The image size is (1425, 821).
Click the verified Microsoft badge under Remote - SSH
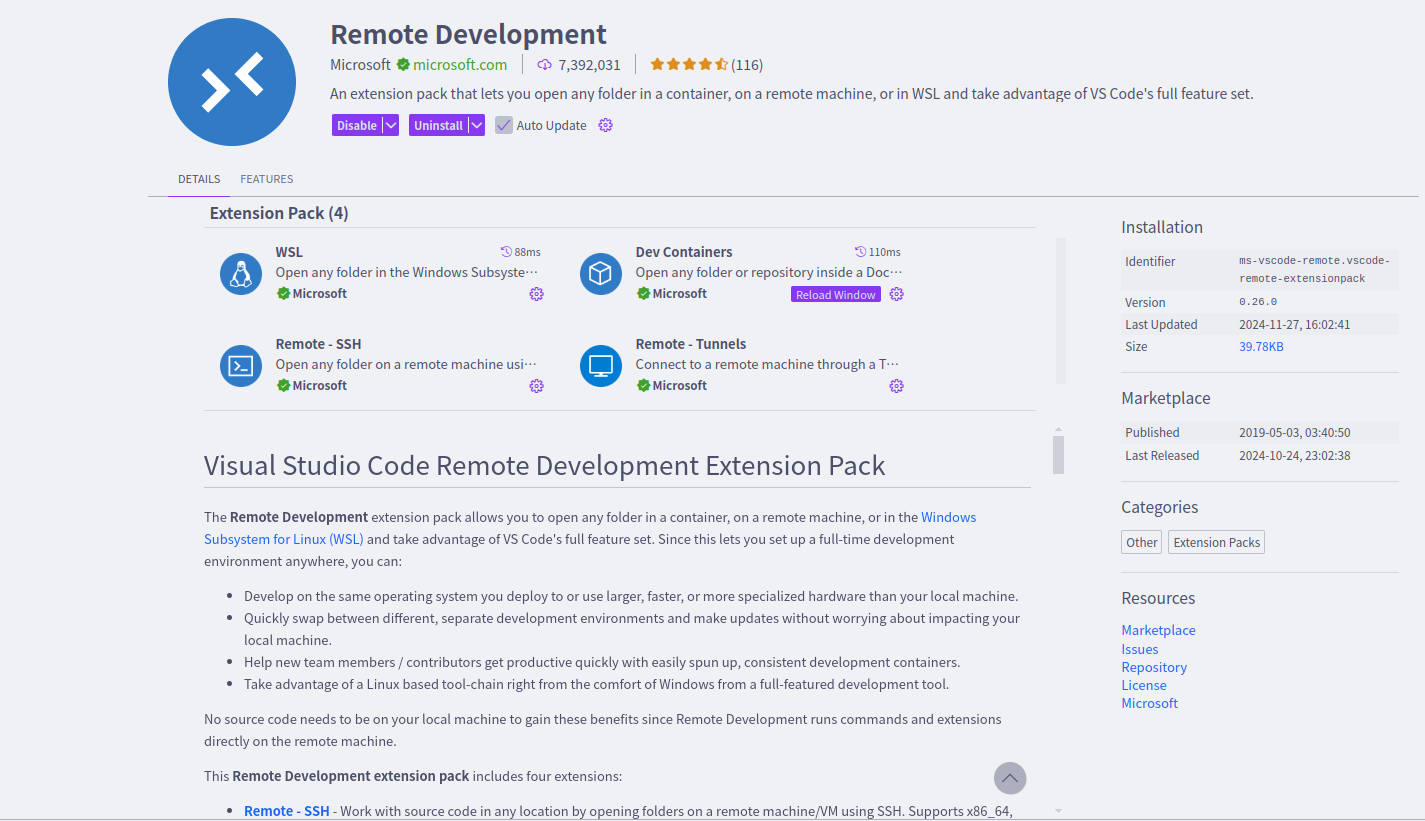(x=283, y=385)
